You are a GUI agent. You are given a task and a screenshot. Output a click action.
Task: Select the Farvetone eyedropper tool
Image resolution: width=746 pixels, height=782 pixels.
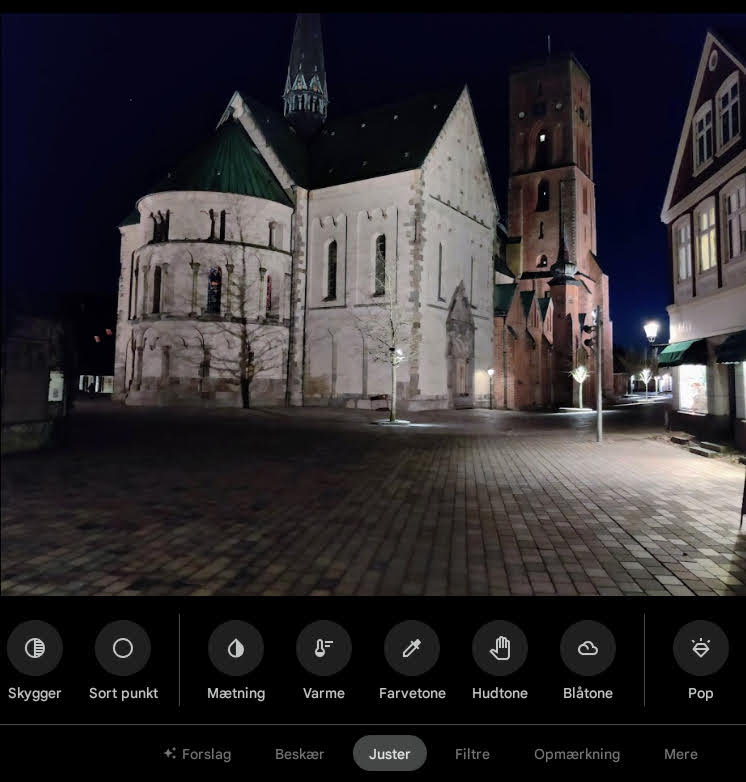(x=412, y=648)
